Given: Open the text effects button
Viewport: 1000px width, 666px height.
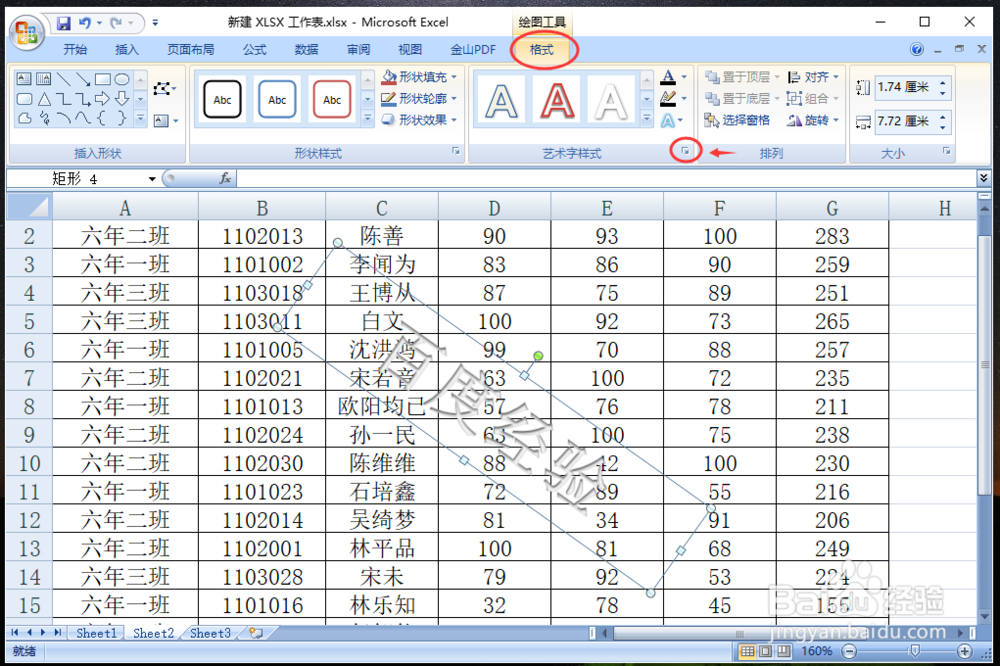Looking at the screenshot, I should pyautogui.click(x=668, y=120).
